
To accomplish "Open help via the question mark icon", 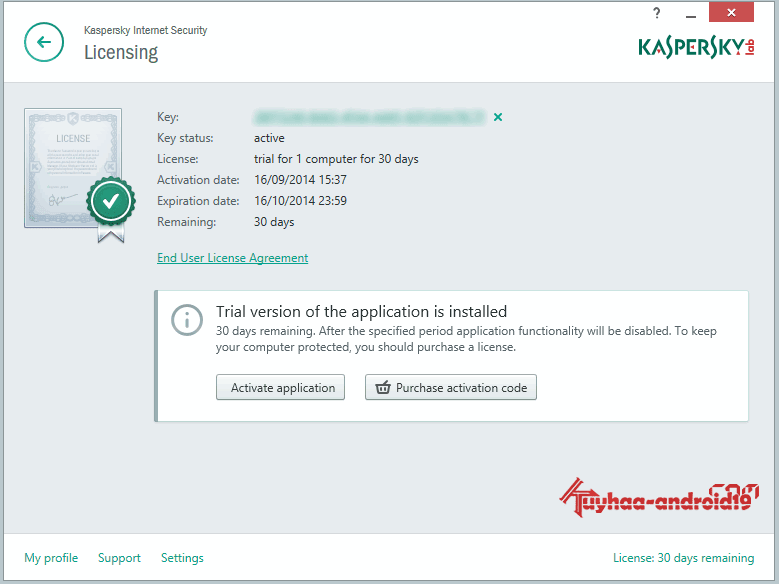I will point(657,13).
